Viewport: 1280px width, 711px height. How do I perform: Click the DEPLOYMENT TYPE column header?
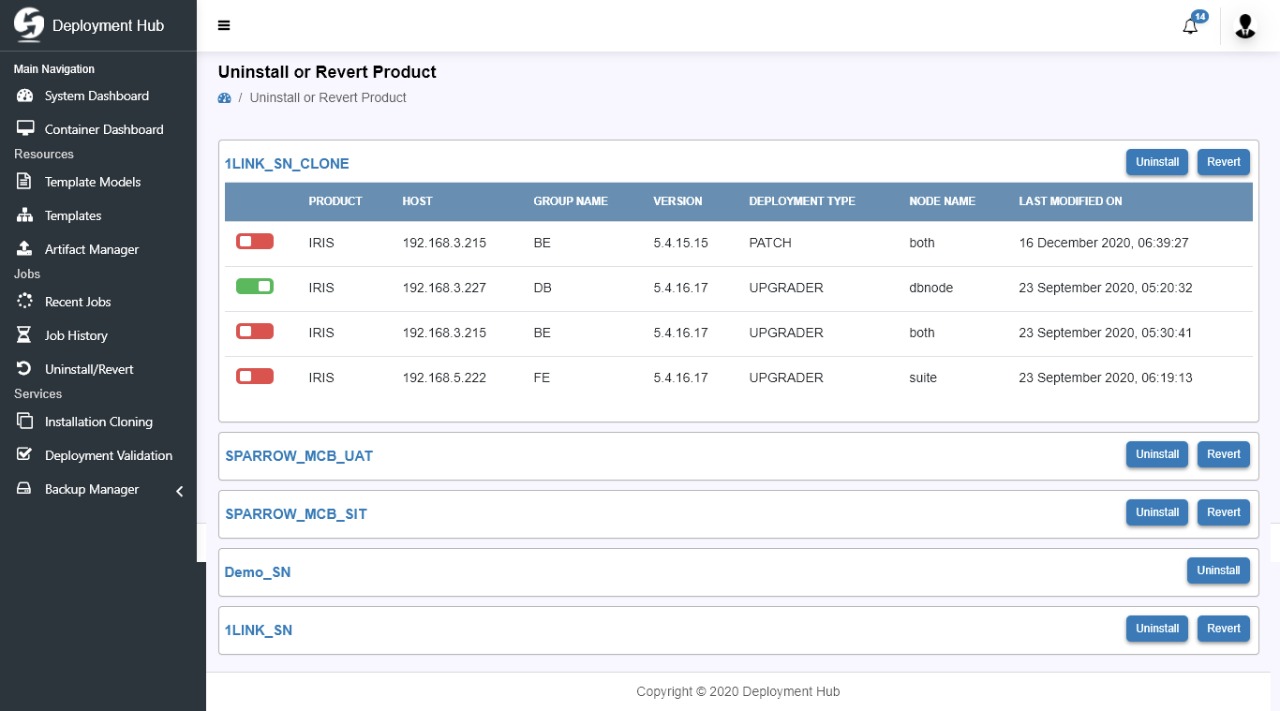tap(802, 201)
